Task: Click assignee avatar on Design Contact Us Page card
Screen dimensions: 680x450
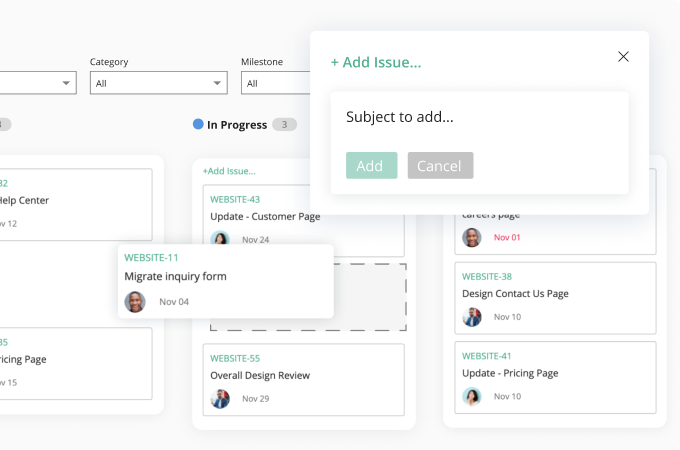Action: [x=472, y=317]
